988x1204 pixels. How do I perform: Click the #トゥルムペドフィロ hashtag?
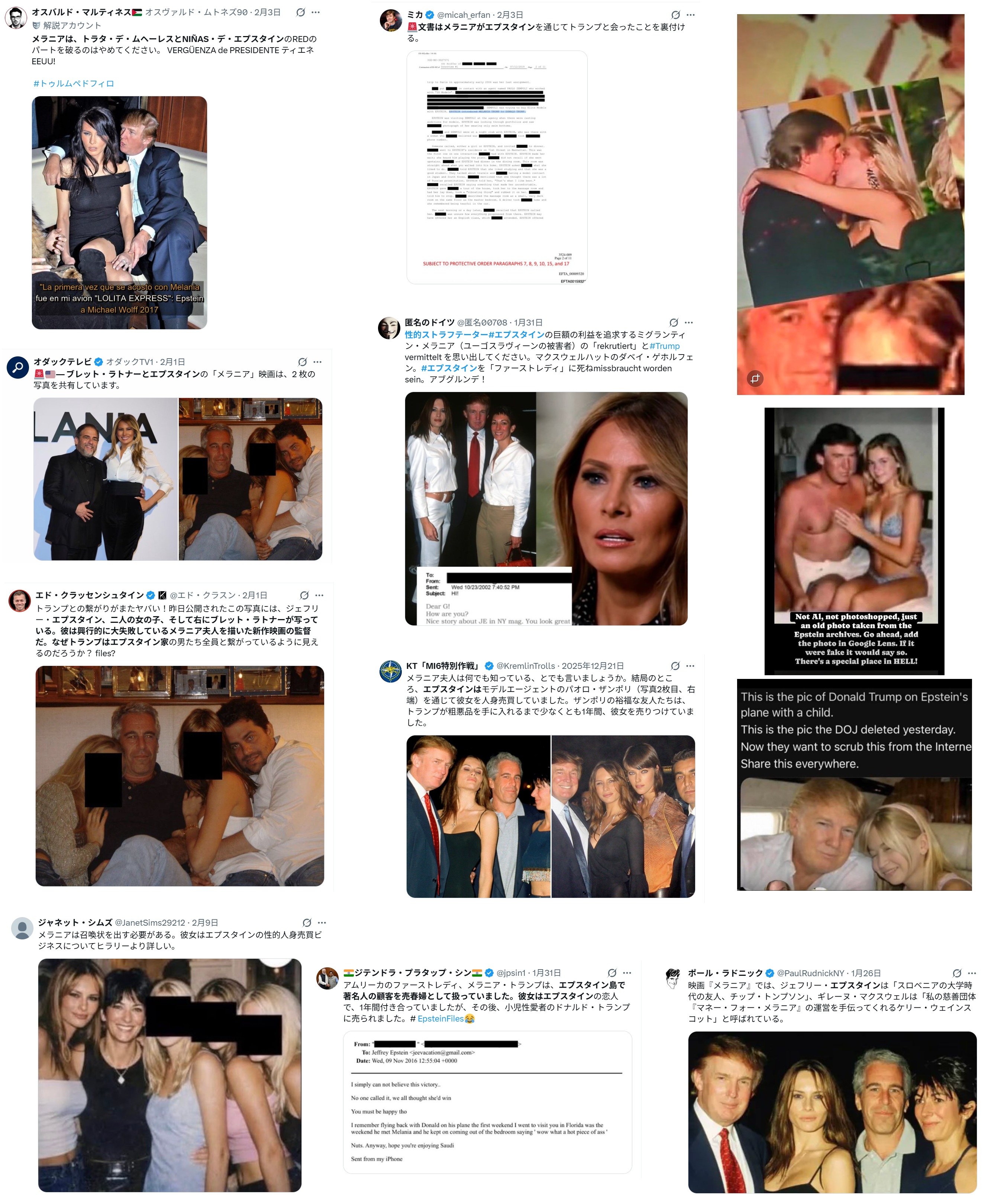click(74, 84)
